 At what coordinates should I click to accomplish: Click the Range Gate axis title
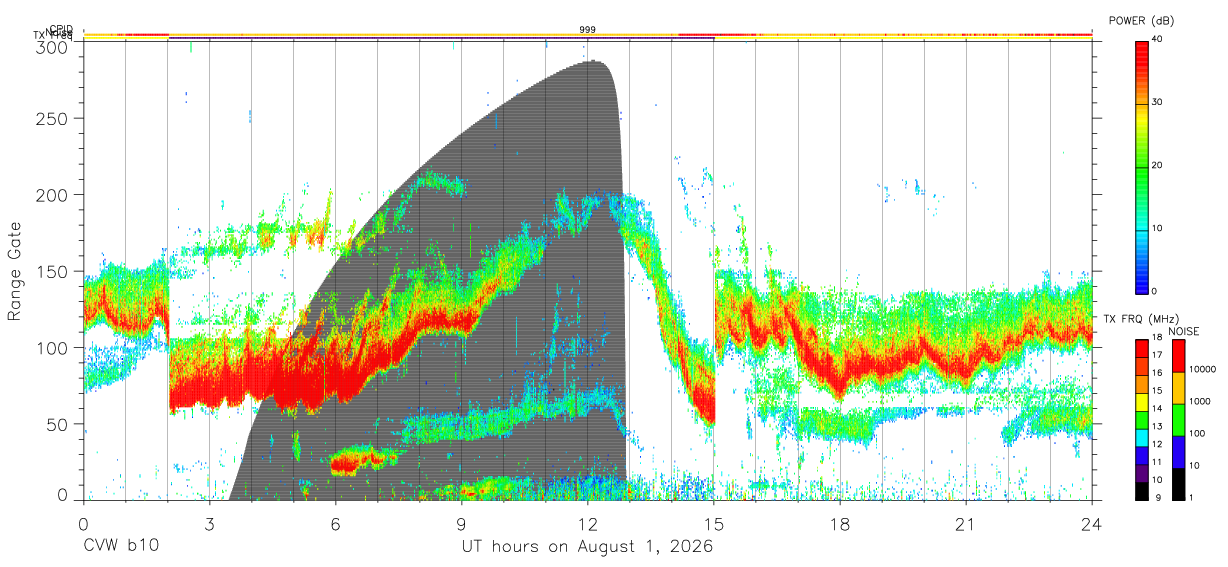[15, 271]
